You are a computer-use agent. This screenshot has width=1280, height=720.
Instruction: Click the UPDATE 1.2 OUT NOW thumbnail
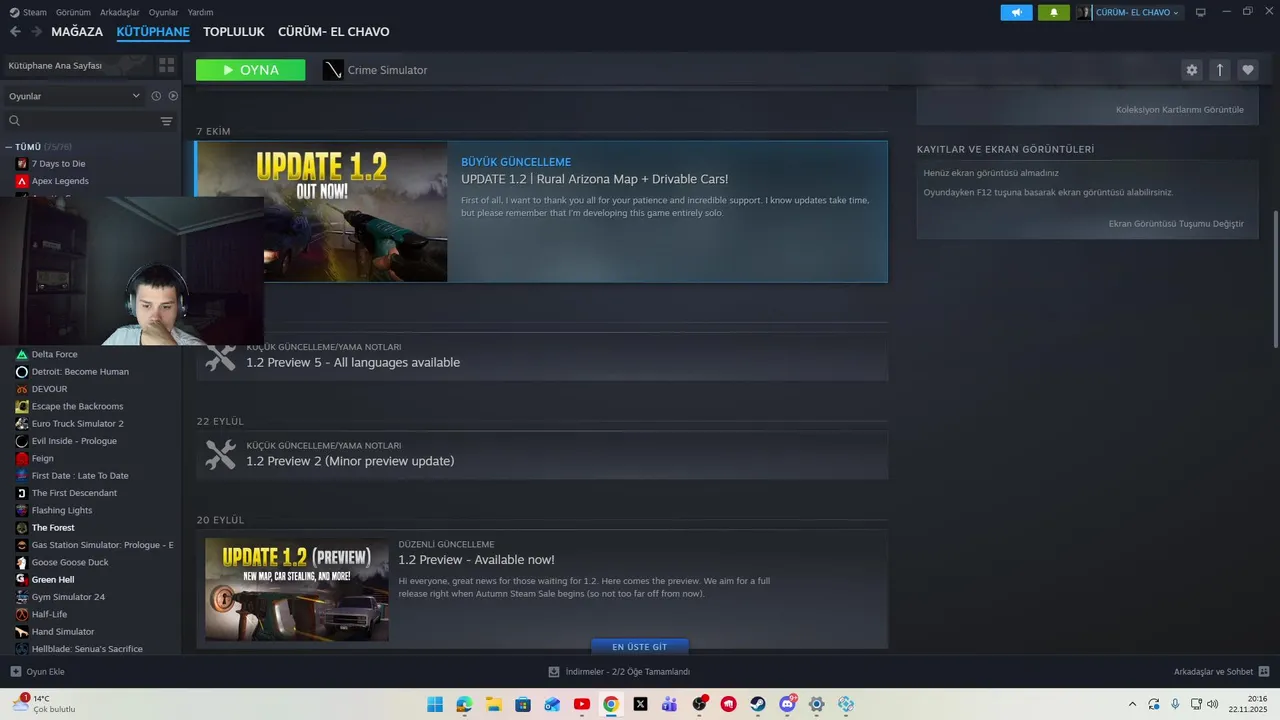[322, 212]
